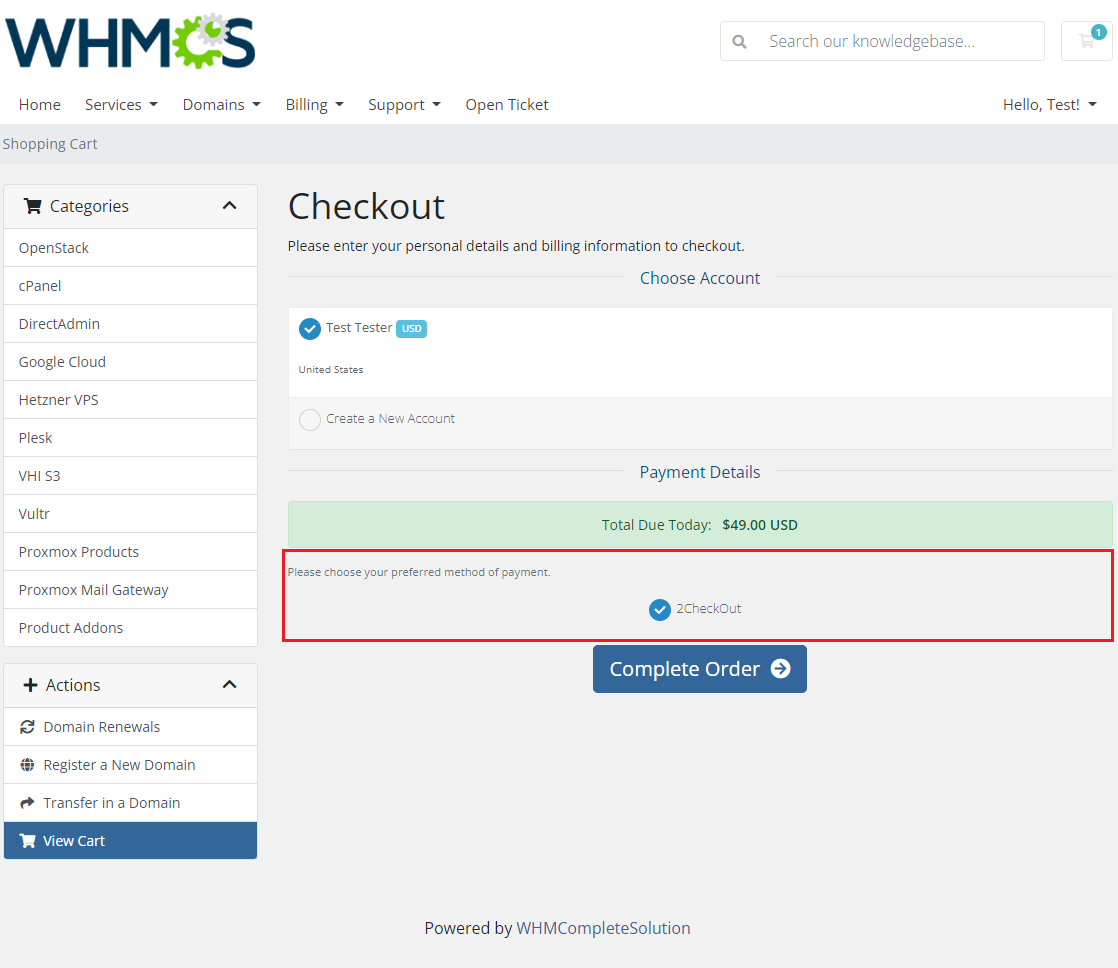Click the Actions plus icon
Image resolution: width=1118 pixels, height=968 pixels.
(30, 685)
